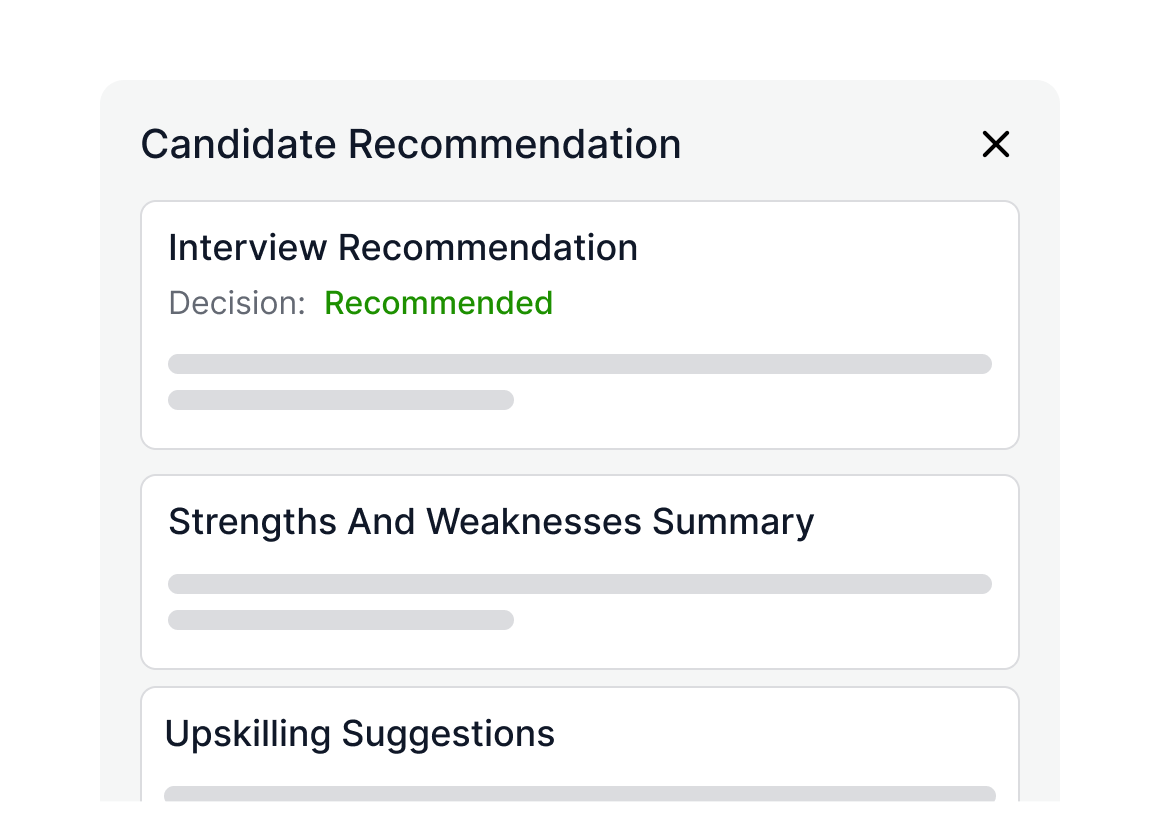Screen dimensions: 1160x822
Task: Select the Upskilling Suggestions heading
Action: click(x=359, y=734)
